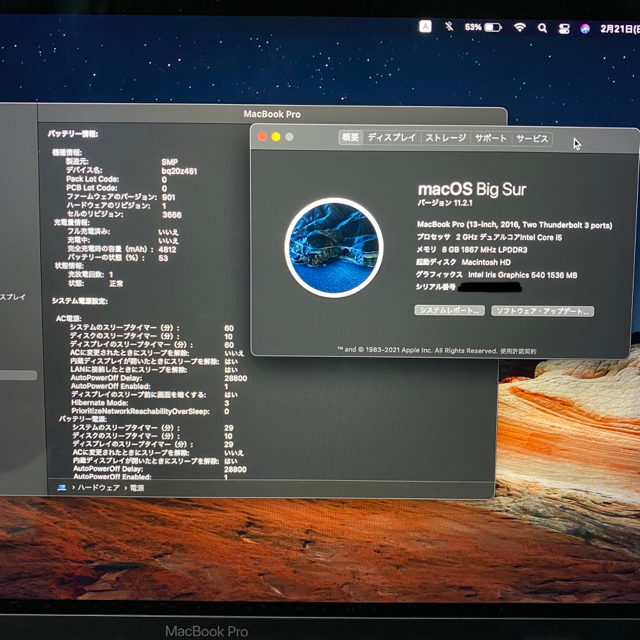Click the Hibernate Mode row
The height and width of the screenshot is (640, 640).
point(150,403)
